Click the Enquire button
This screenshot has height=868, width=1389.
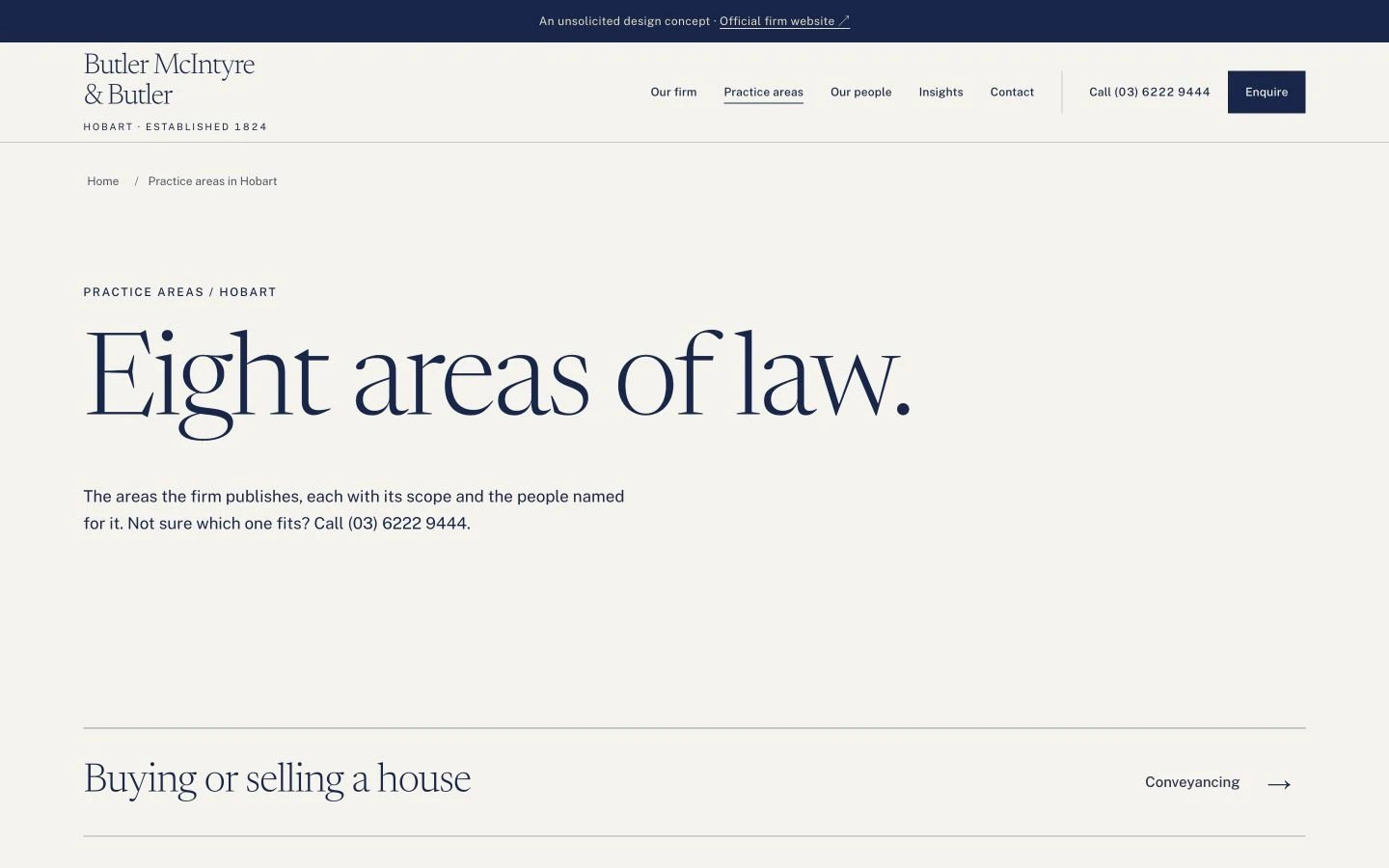tap(1266, 92)
